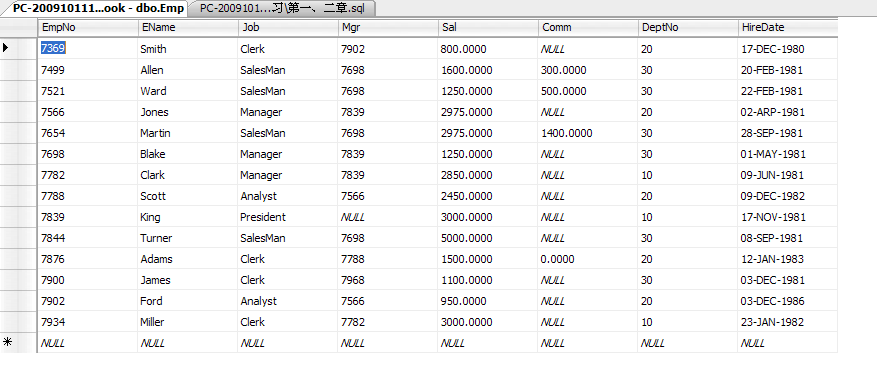Open the 第一、二章.sql query tab
The image size is (877, 387).
[282, 8]
